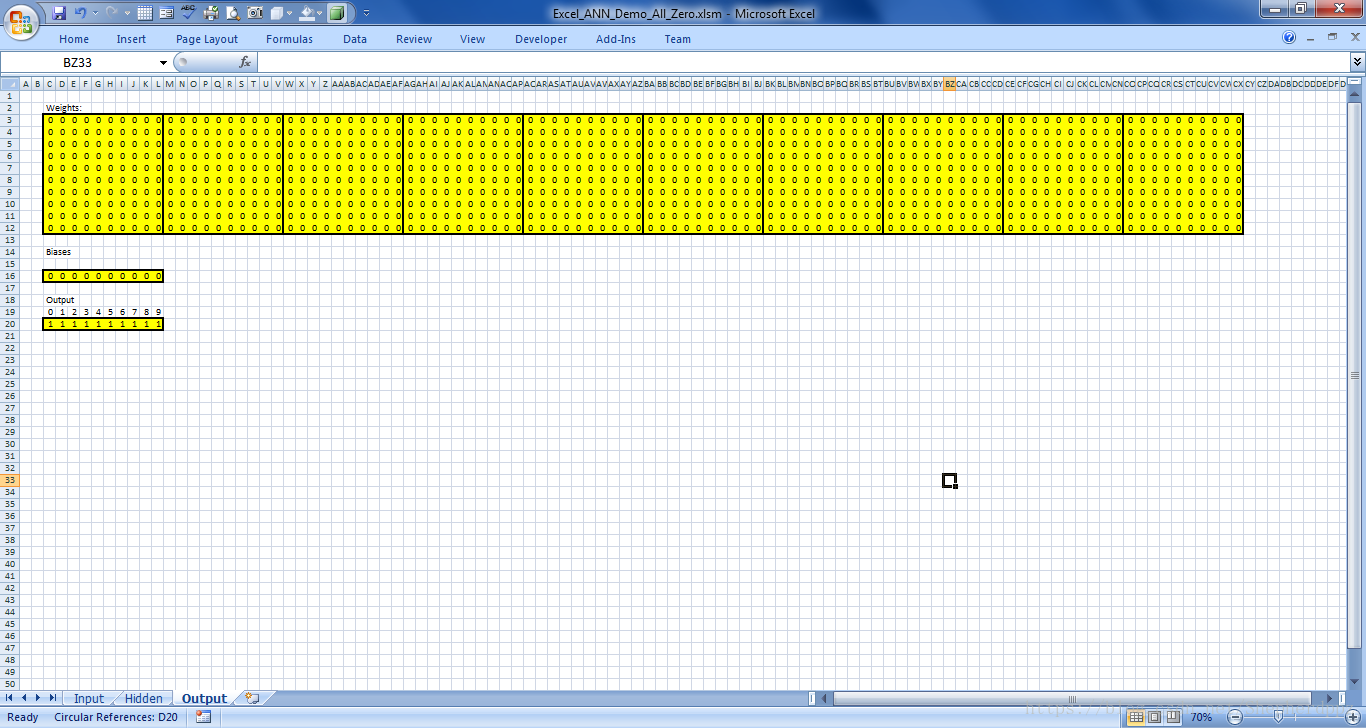The image size is (1366, 728).
Task: Open the Insert ribbon tab
Action: pyautogui.click(x=131, y=39)
